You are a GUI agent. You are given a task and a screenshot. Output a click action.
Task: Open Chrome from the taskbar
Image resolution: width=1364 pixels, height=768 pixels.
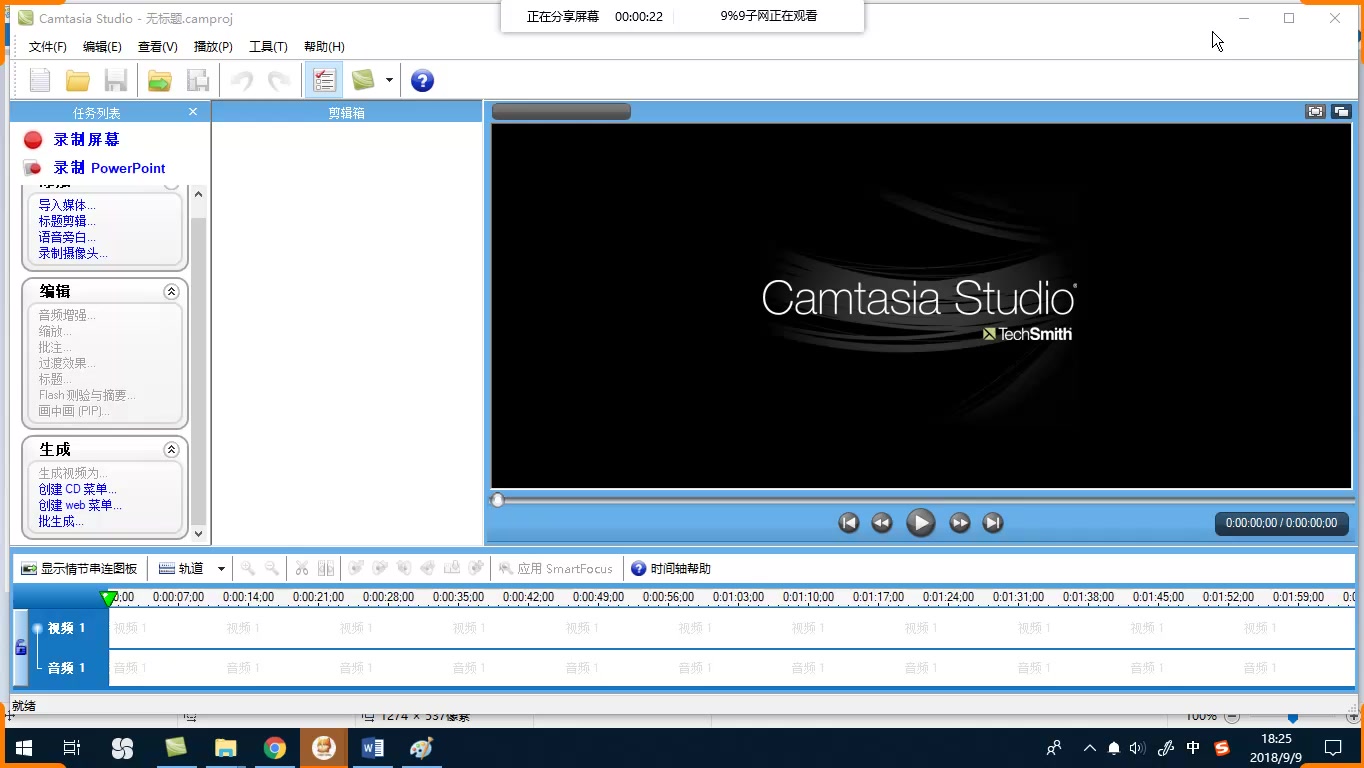275,748
